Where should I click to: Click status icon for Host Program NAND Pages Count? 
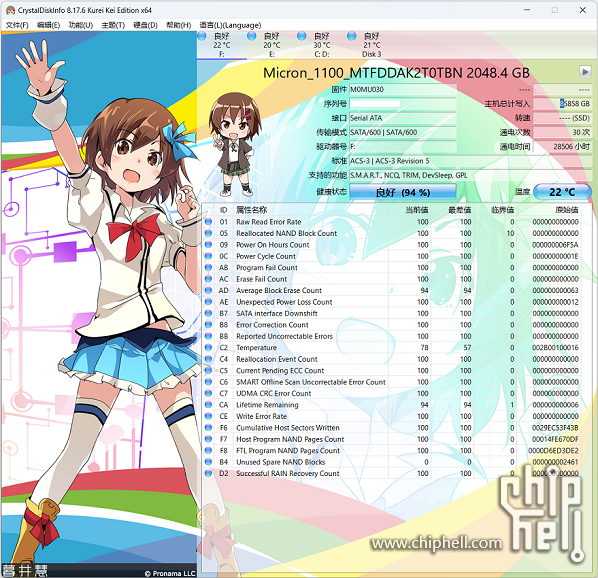(x=208, y=439)
